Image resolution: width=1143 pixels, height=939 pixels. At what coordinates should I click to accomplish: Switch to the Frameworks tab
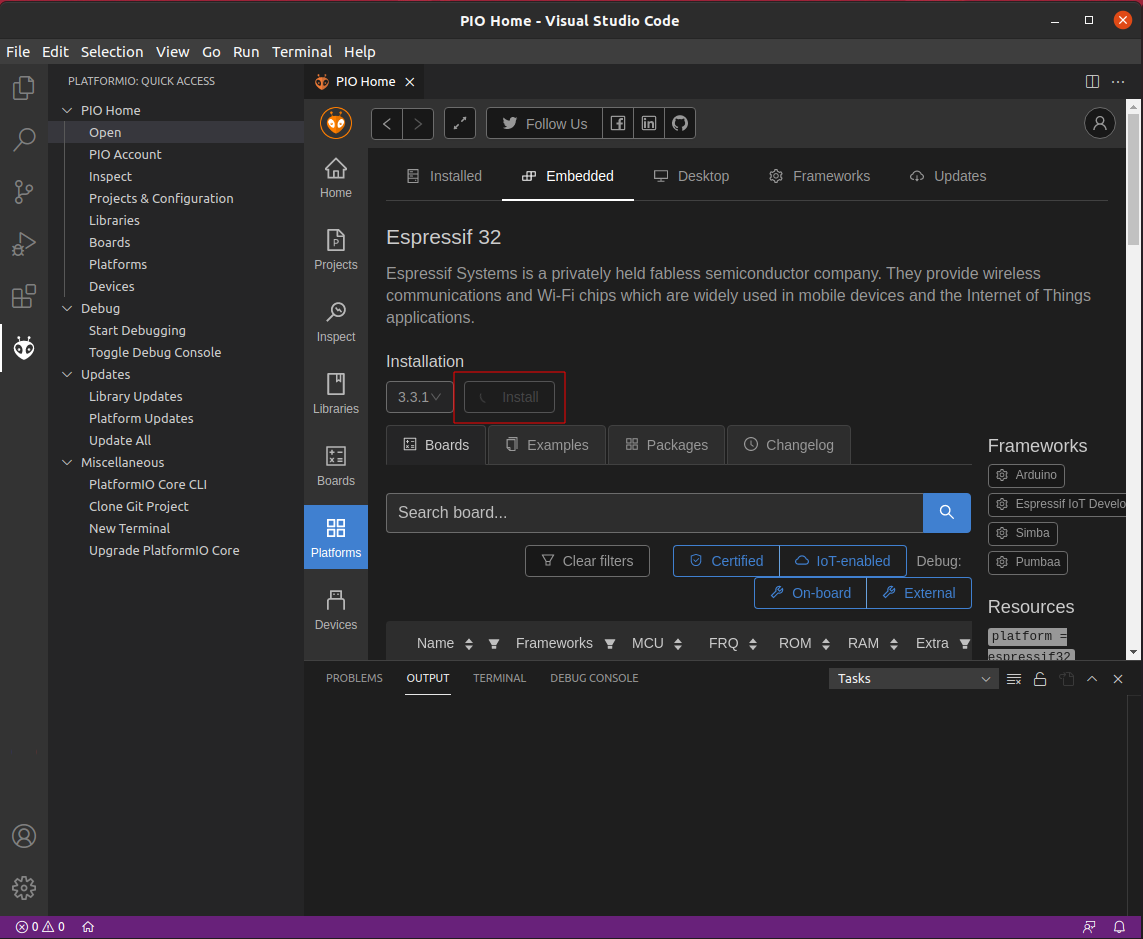click(x=819, y=176)
